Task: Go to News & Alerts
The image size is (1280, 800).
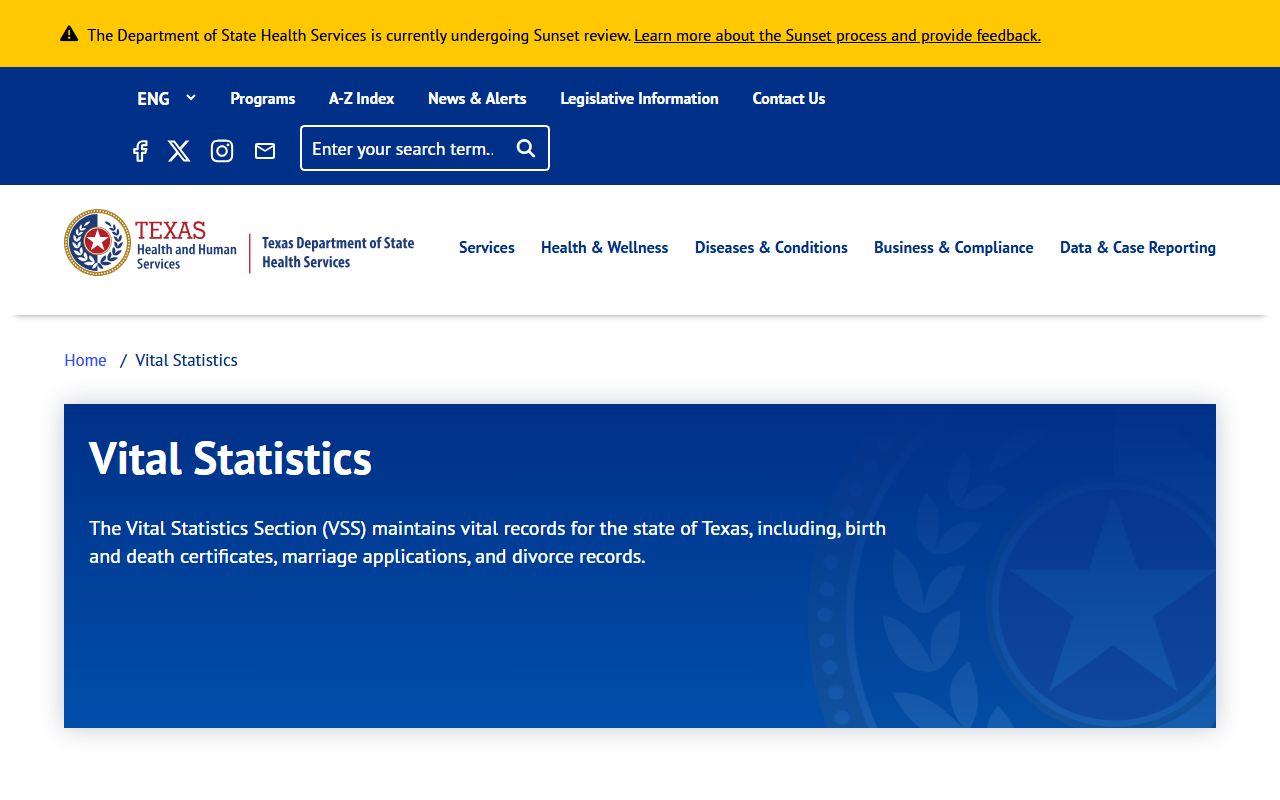Action: [477, 98]
